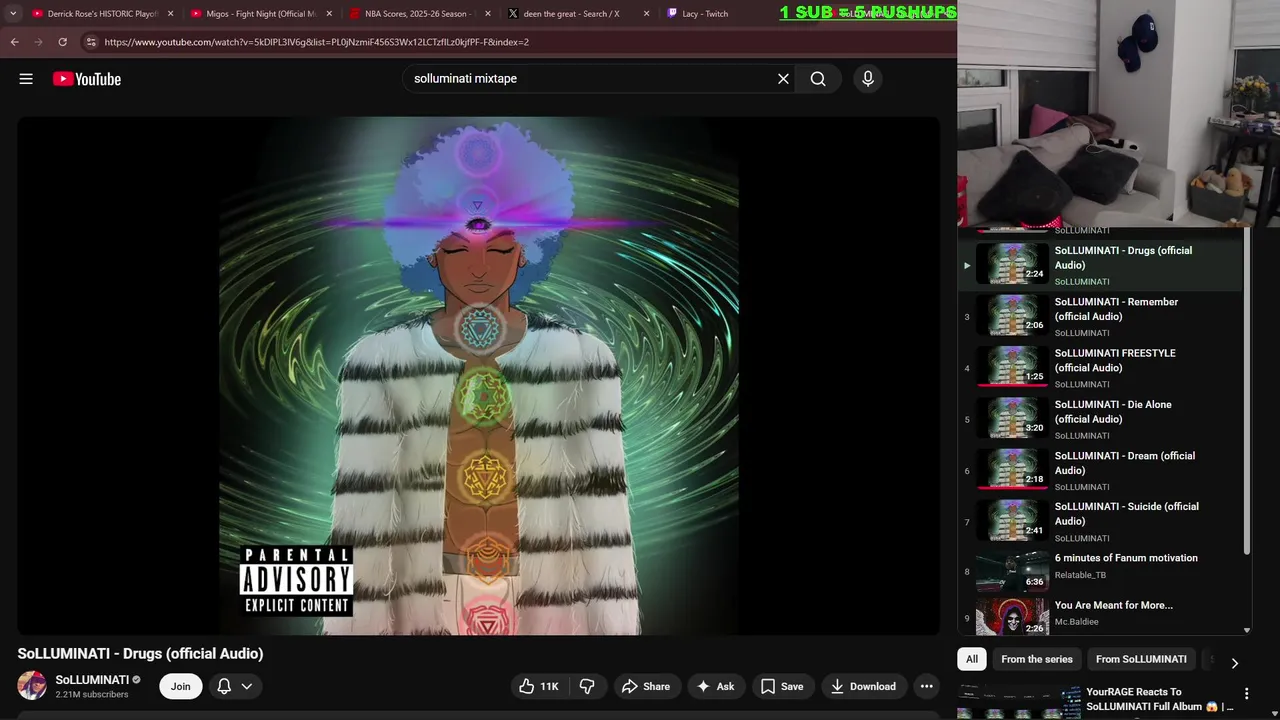Image resolution: width=1280 pixels, height=720 pixels.
Task: Show more filter chips with right arrow
Action: tap(1234, 662)
